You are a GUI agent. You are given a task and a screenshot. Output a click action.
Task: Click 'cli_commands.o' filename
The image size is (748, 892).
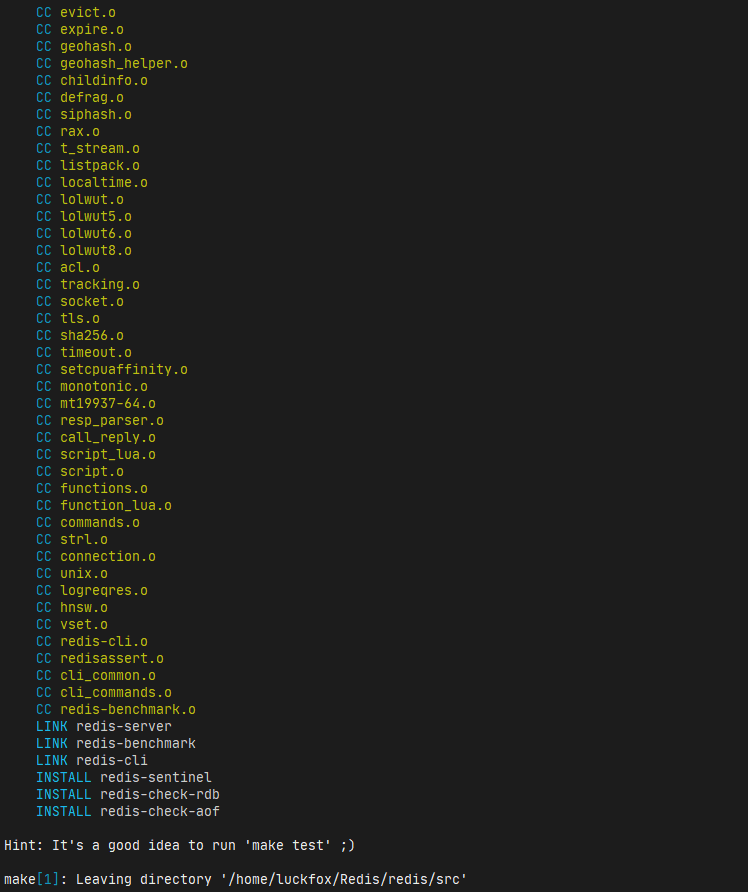tap(115, 693)
